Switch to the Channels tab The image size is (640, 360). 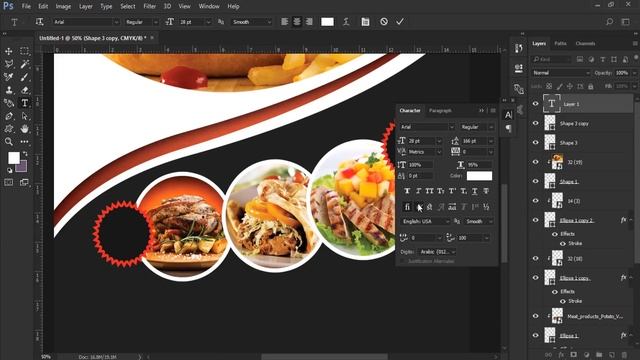pyautogui.click(x=585, y=43)
